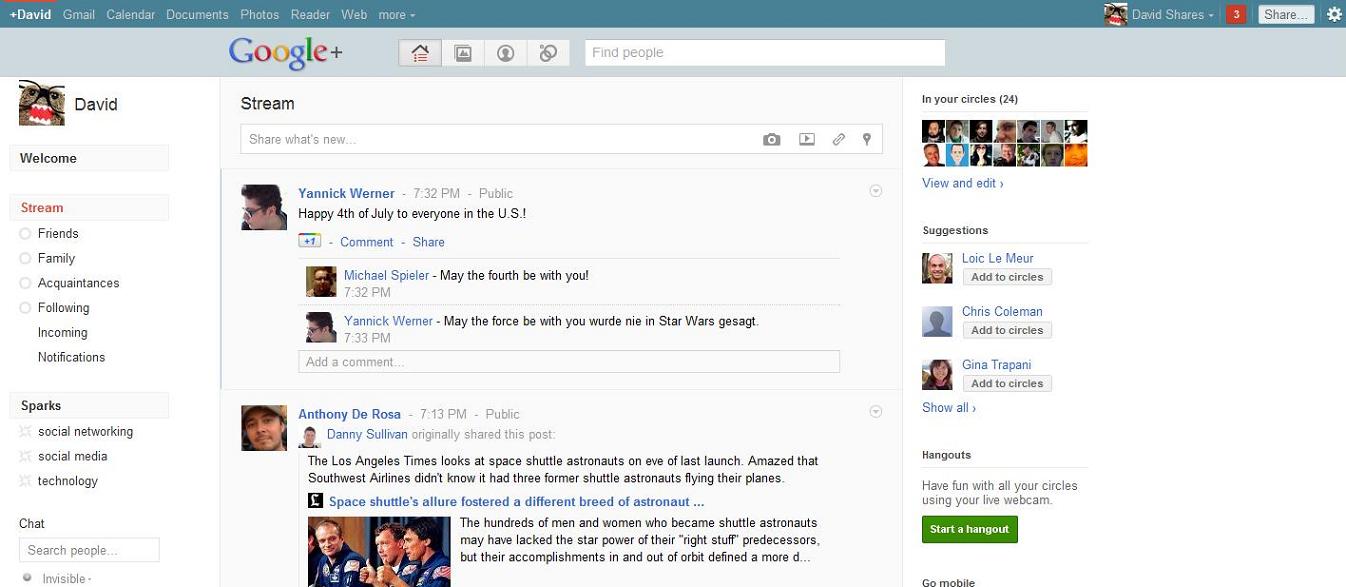1346x587 pixels.
Task: Open the options arrow on Yannick Werner's post
Action: 875,190
